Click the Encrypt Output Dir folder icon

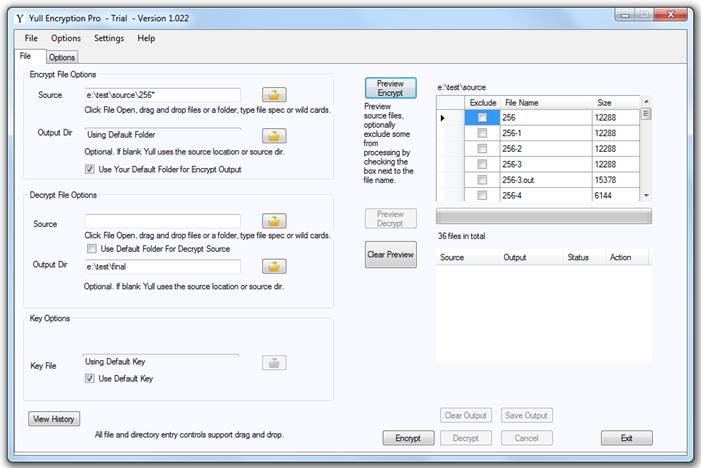tap(273, 135)
